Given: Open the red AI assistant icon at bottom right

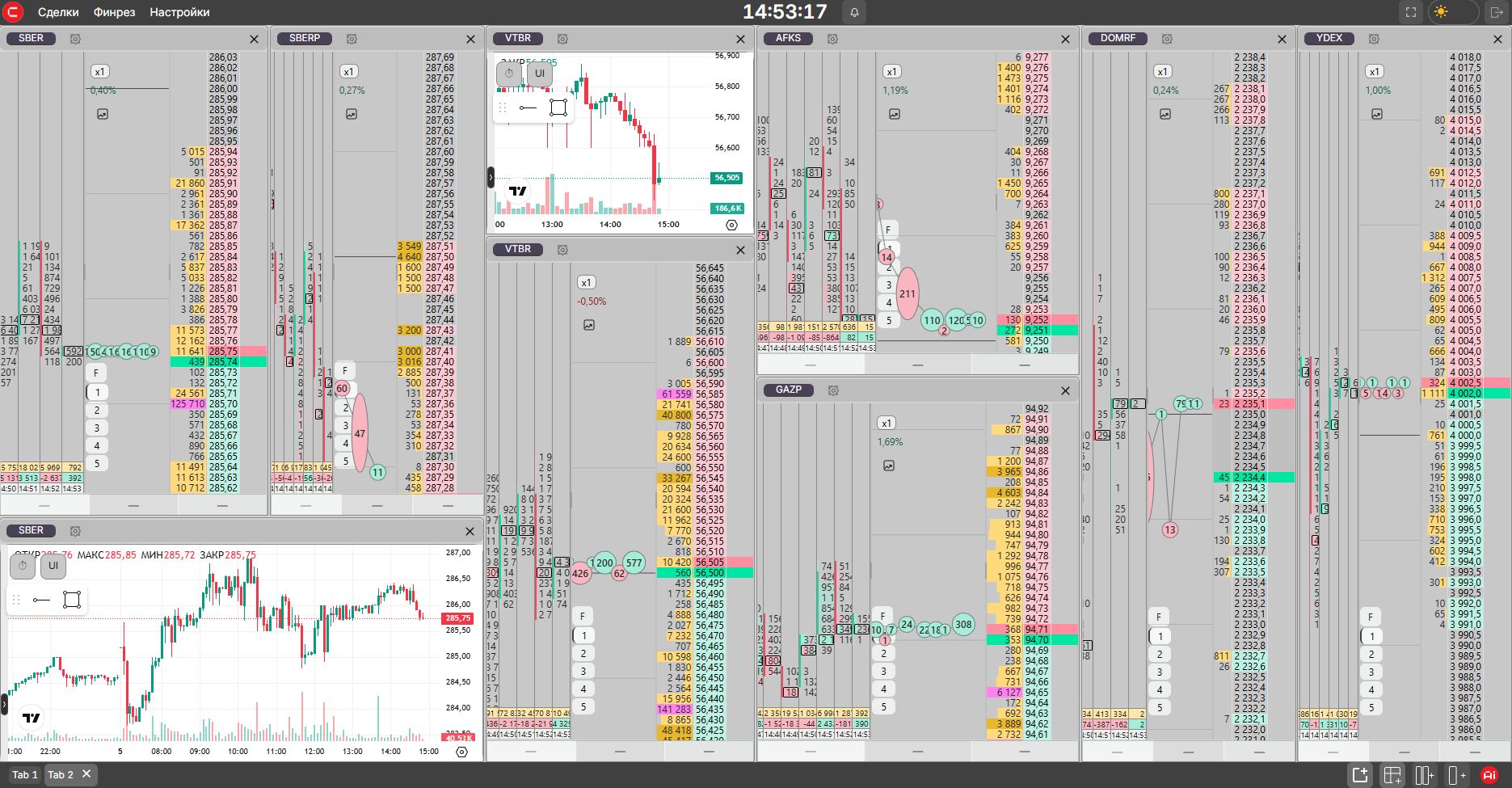Looking at the screenshot, I should 1489,775.
